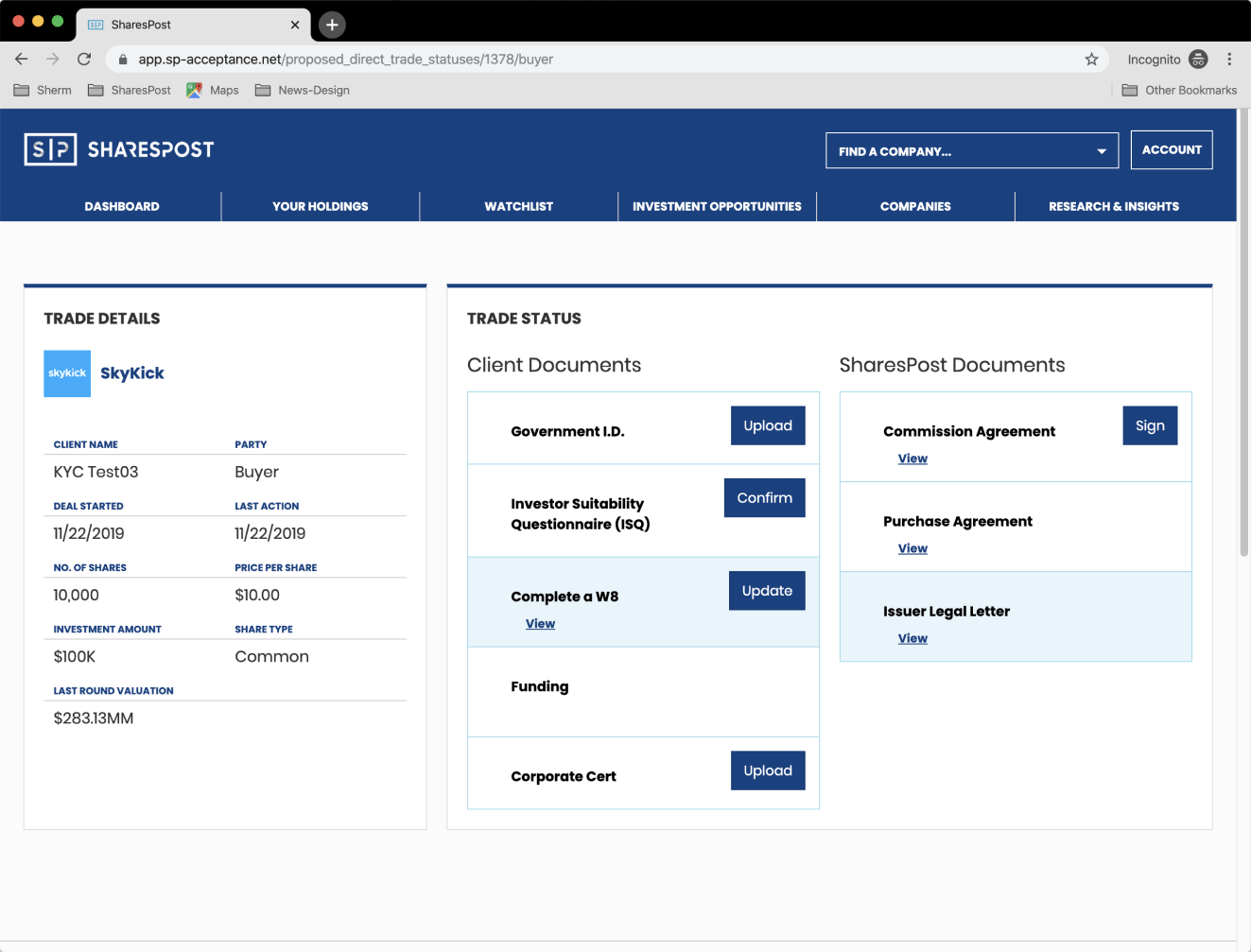Open Chrome's three-dot menu
The image size is (1251, 952).
tap(1230, 59)
